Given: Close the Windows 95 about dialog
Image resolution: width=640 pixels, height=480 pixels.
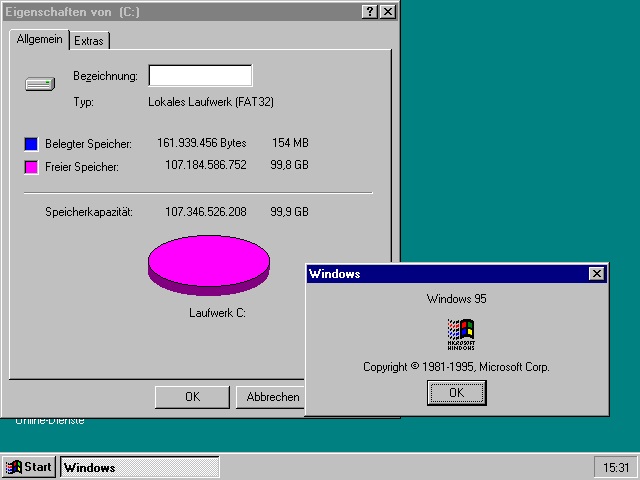Looking at the screenshot, I should tap(596, 273).
